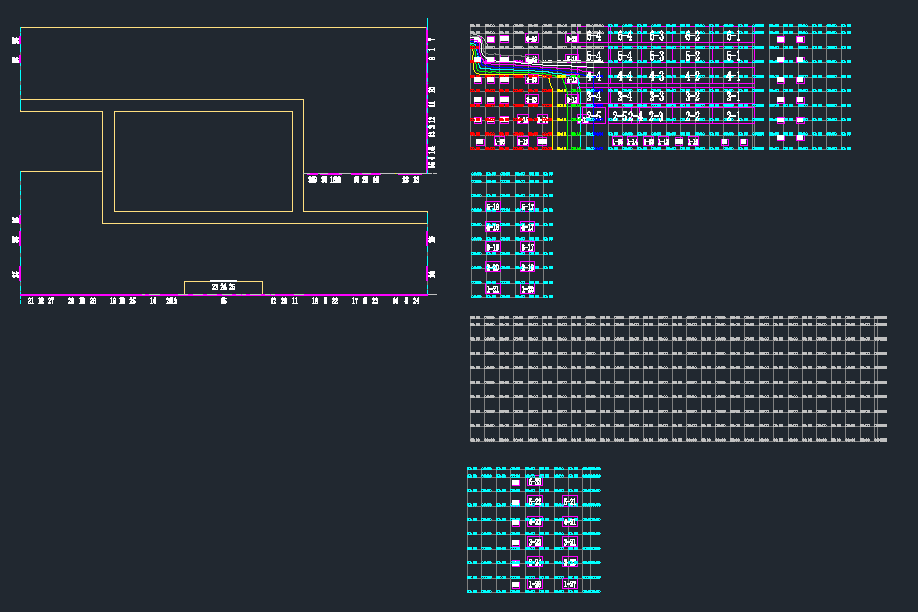Image resolution: width=918 pixels, height=612 pixels.
Task: Click the large white table grid
Action: (678, 380)
